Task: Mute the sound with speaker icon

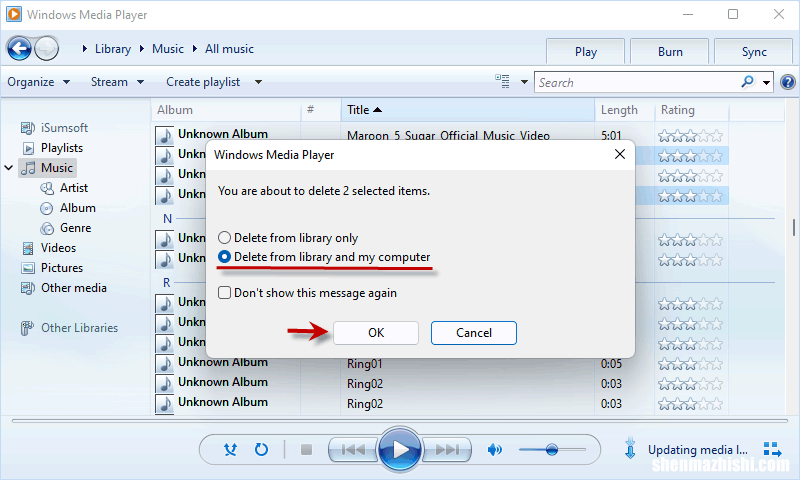Action: (x=494, y=449)
